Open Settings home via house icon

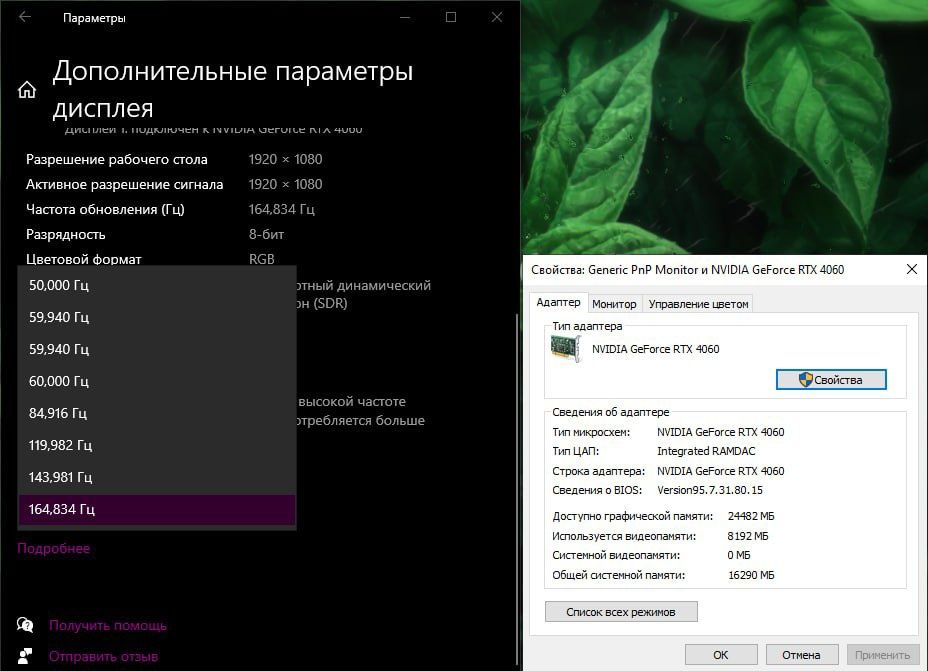coord(27,90)
